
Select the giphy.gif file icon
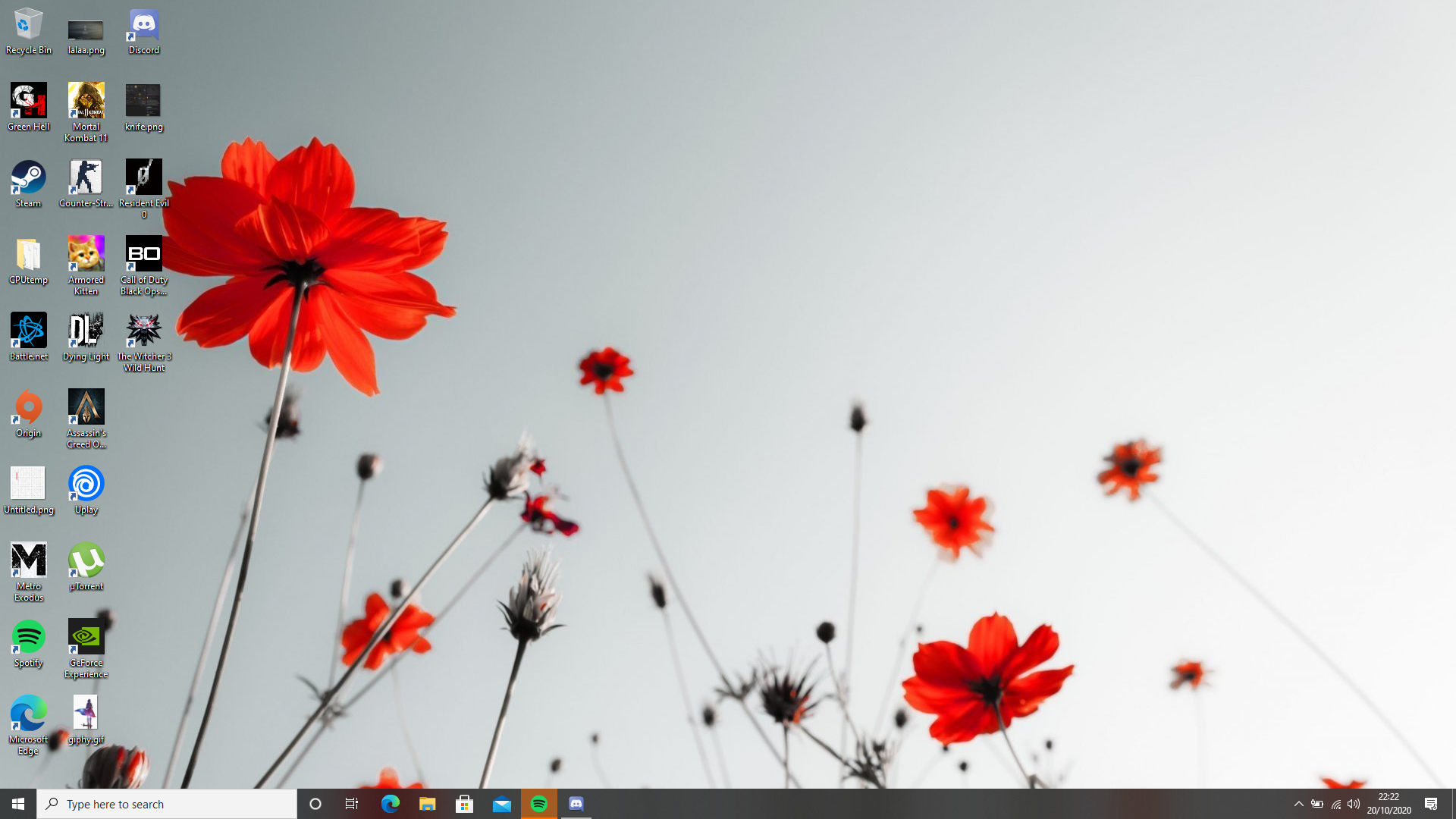click(86, 720)
